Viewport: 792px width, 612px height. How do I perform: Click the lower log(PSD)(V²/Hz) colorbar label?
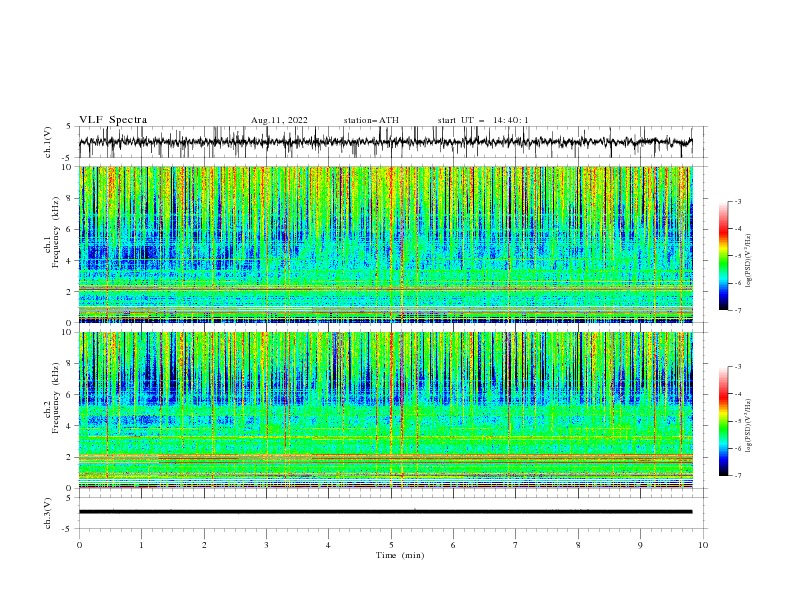pos(749,425)
